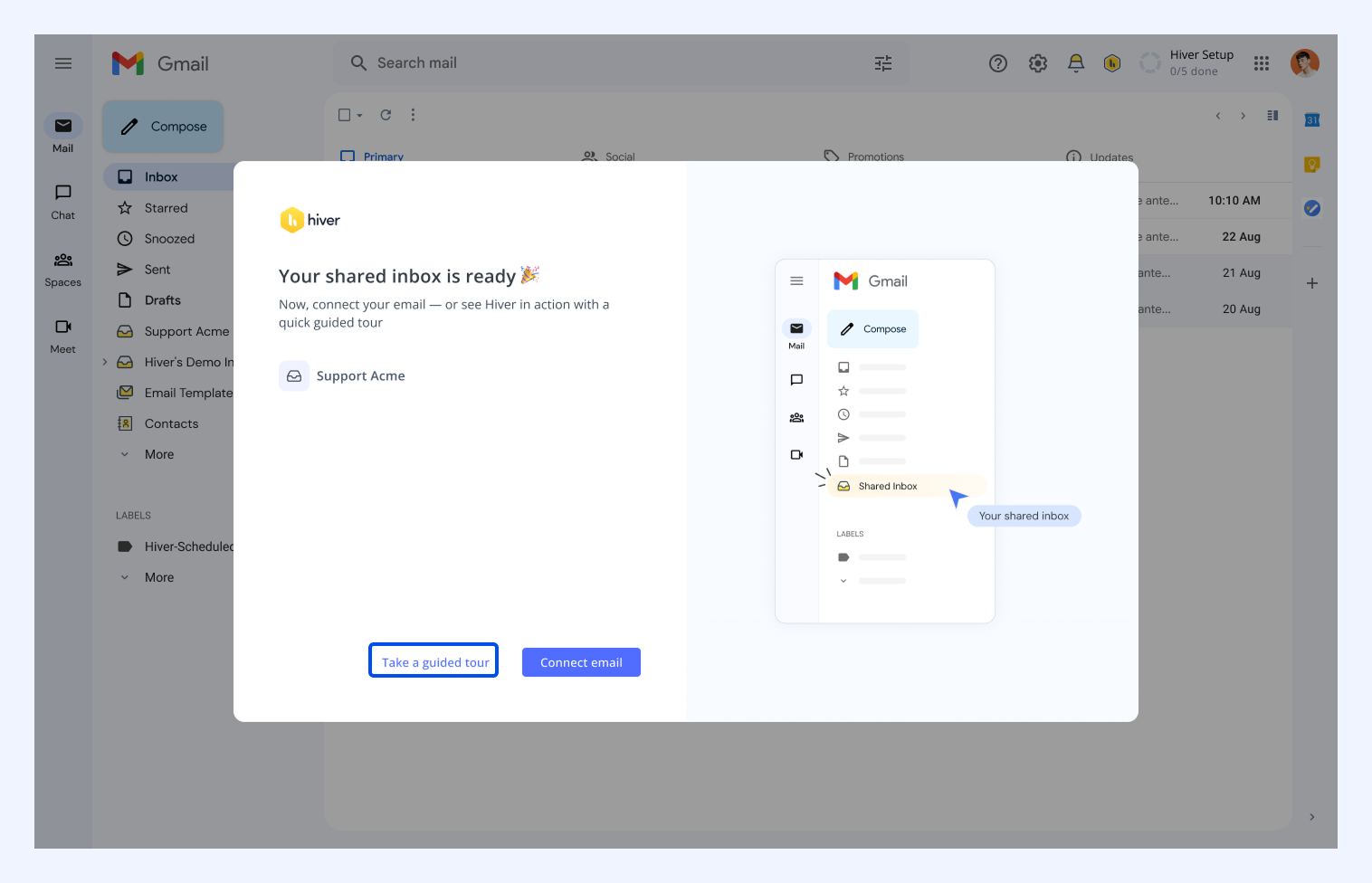Click Take a guided tour button

click(434, 660)
